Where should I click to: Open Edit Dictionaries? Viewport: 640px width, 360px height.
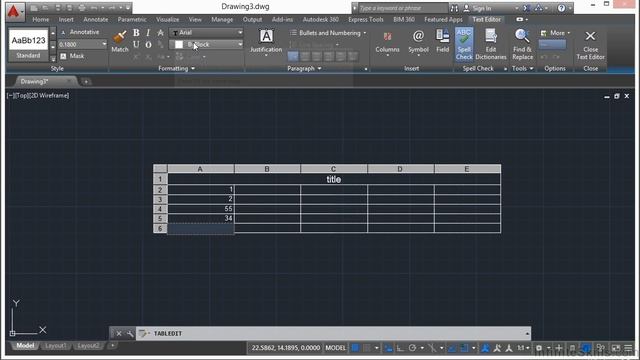click(491, 44)
